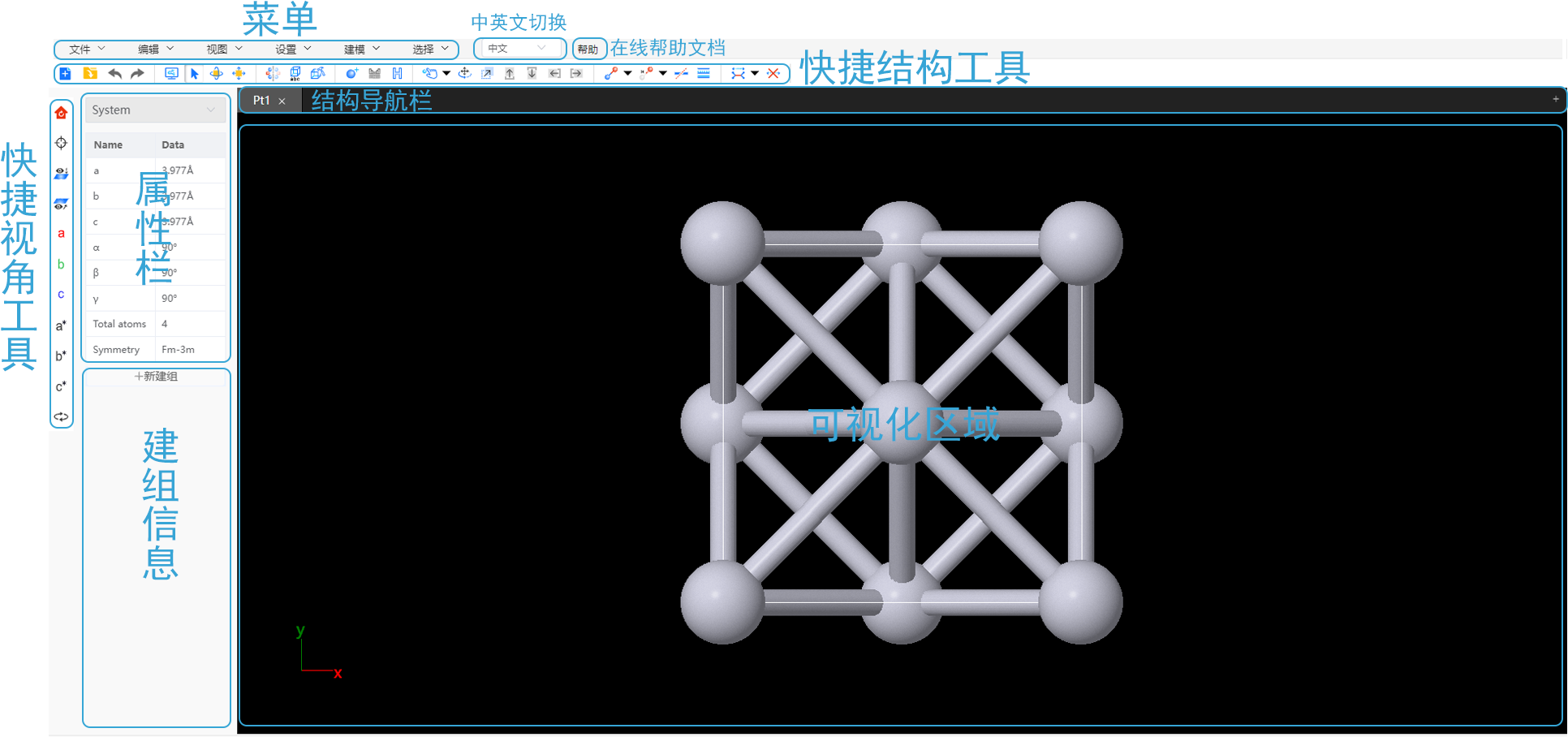
Task: Click the eye below plane view icon
Action: [61, 205]
